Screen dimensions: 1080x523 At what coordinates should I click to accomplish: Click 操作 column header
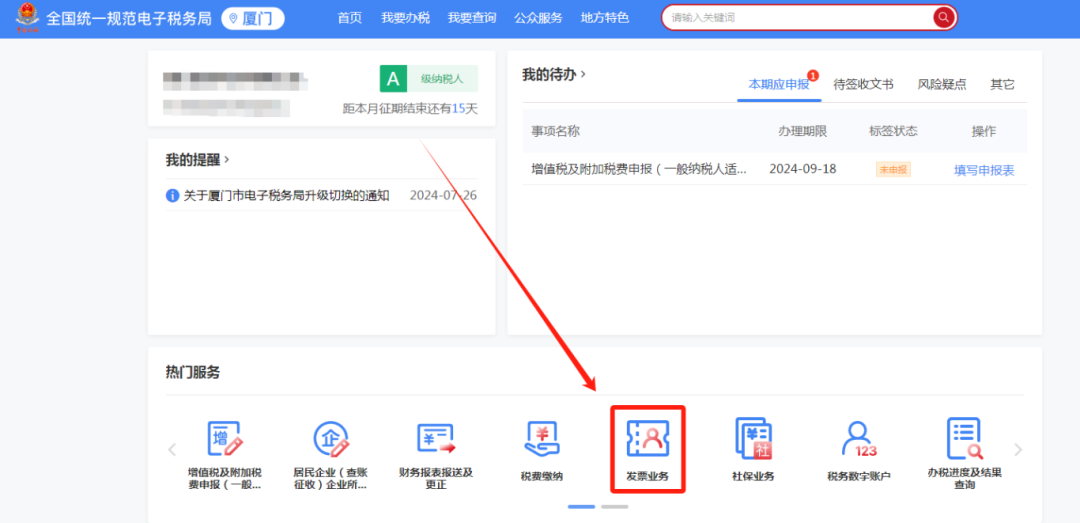tap(984, 131)
